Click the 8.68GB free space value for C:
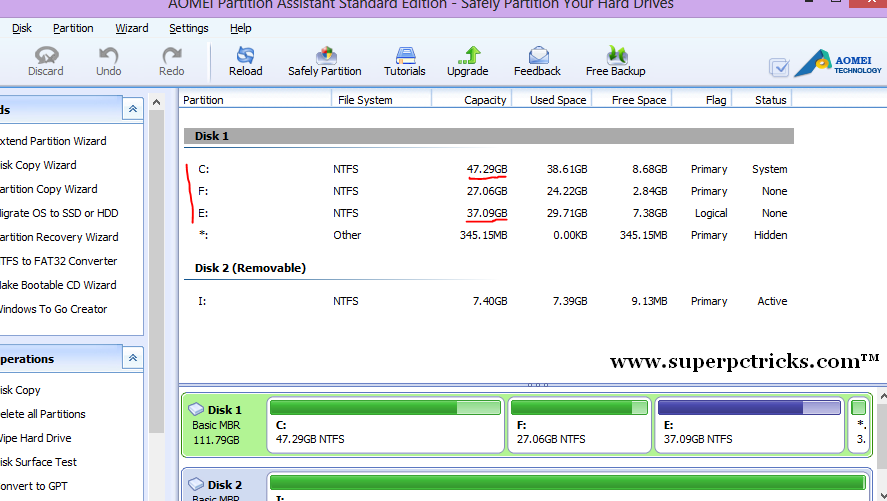The image size is (887, 501). coord(650,169)
